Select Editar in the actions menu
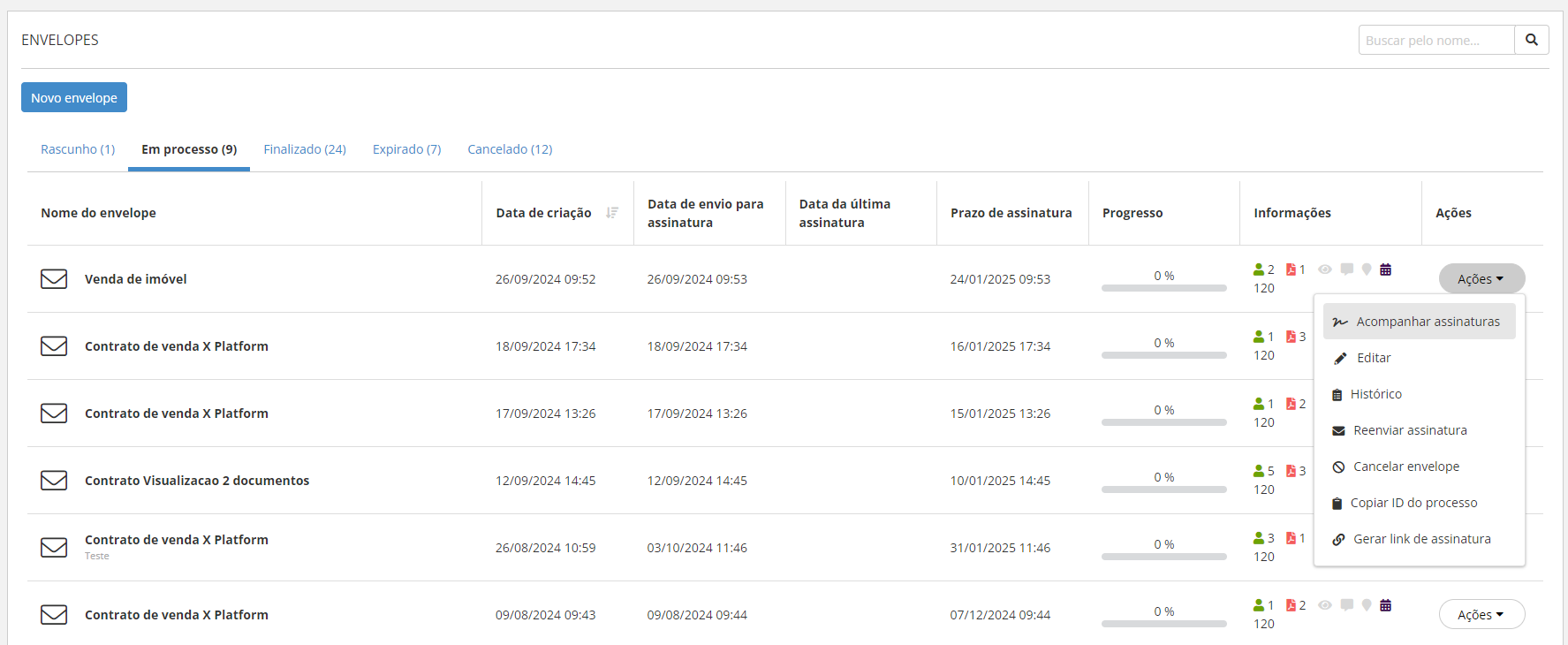The image size is (1568, 645). coord(1419,358)
